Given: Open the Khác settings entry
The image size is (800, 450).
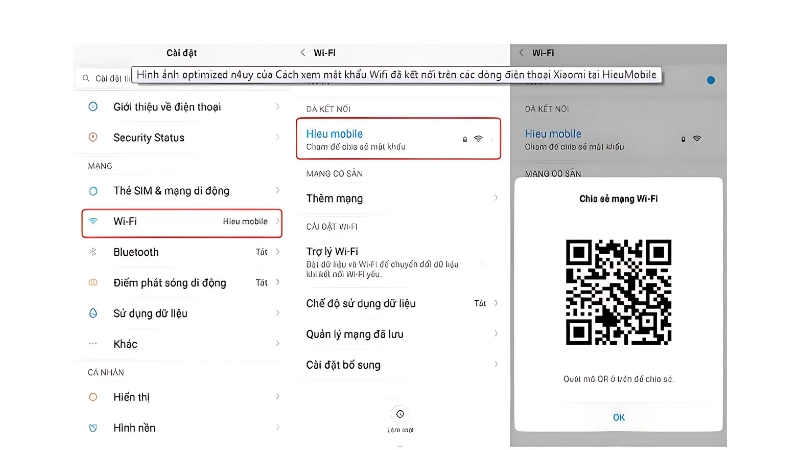Looking at the screenshot, I should 182,344.
